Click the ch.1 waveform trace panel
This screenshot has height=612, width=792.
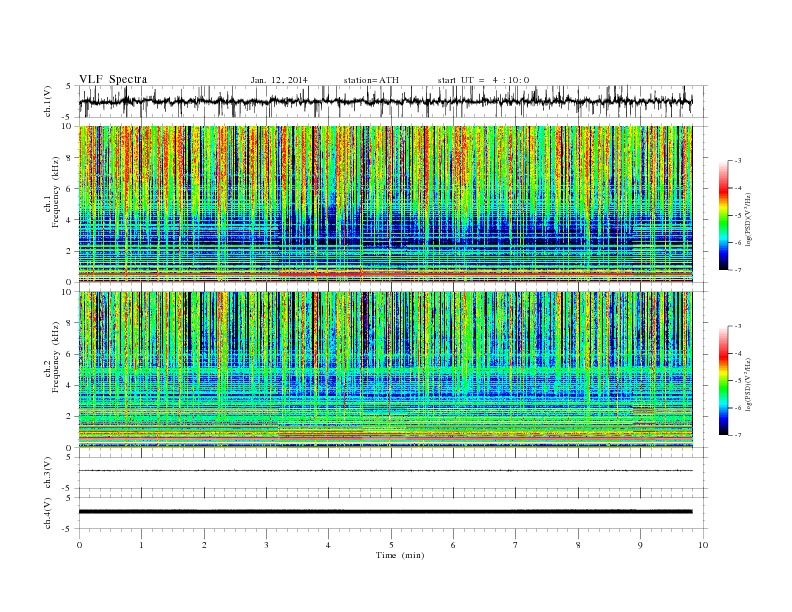(x=393, y=101)
